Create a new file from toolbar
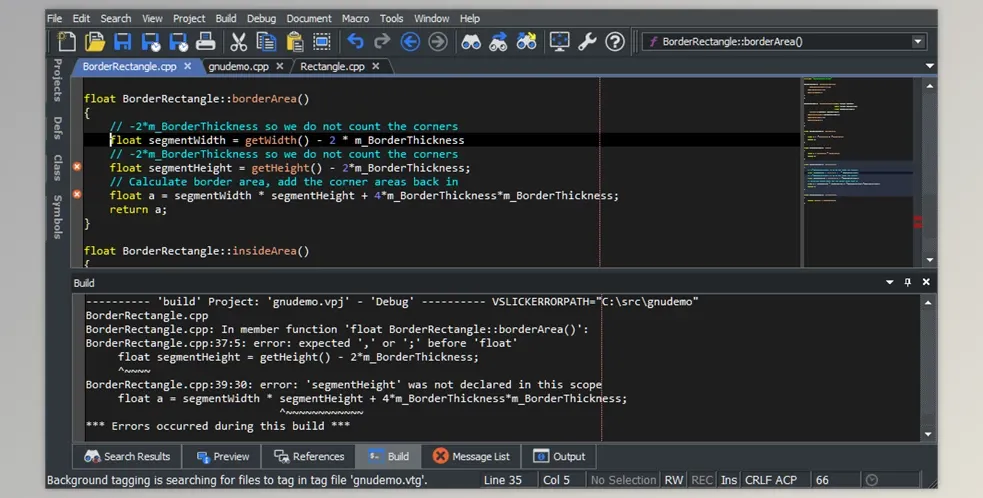 pos(66,42)
